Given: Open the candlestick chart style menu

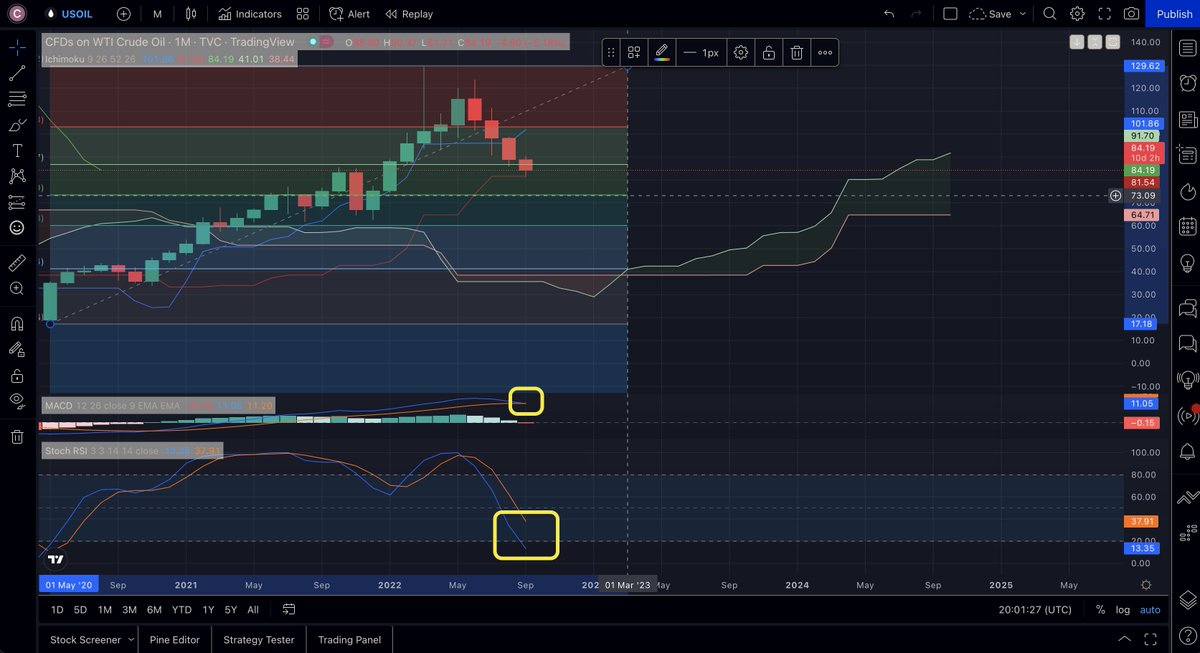Looking at the screenshot, I should click(190, 14).
